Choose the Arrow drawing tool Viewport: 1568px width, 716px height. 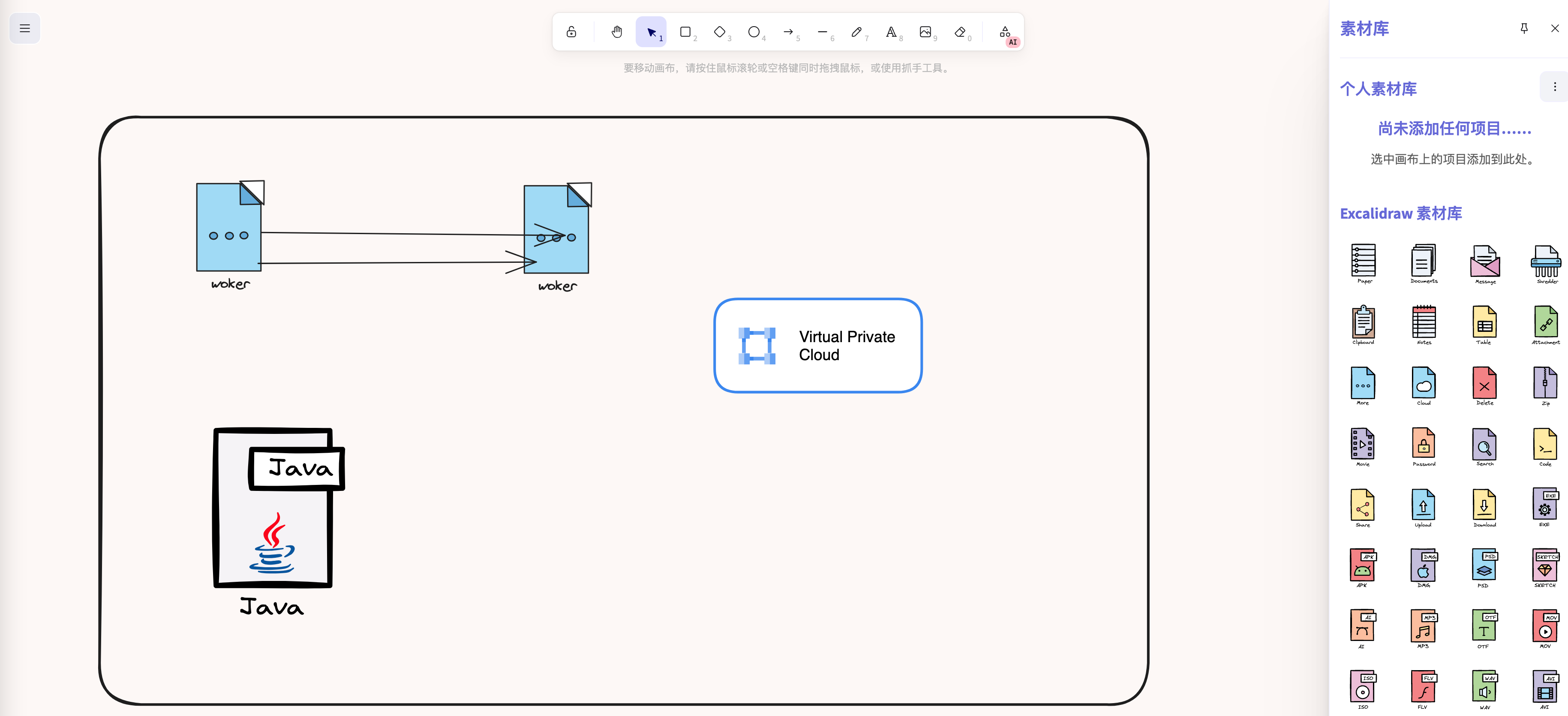coord(788,32)
